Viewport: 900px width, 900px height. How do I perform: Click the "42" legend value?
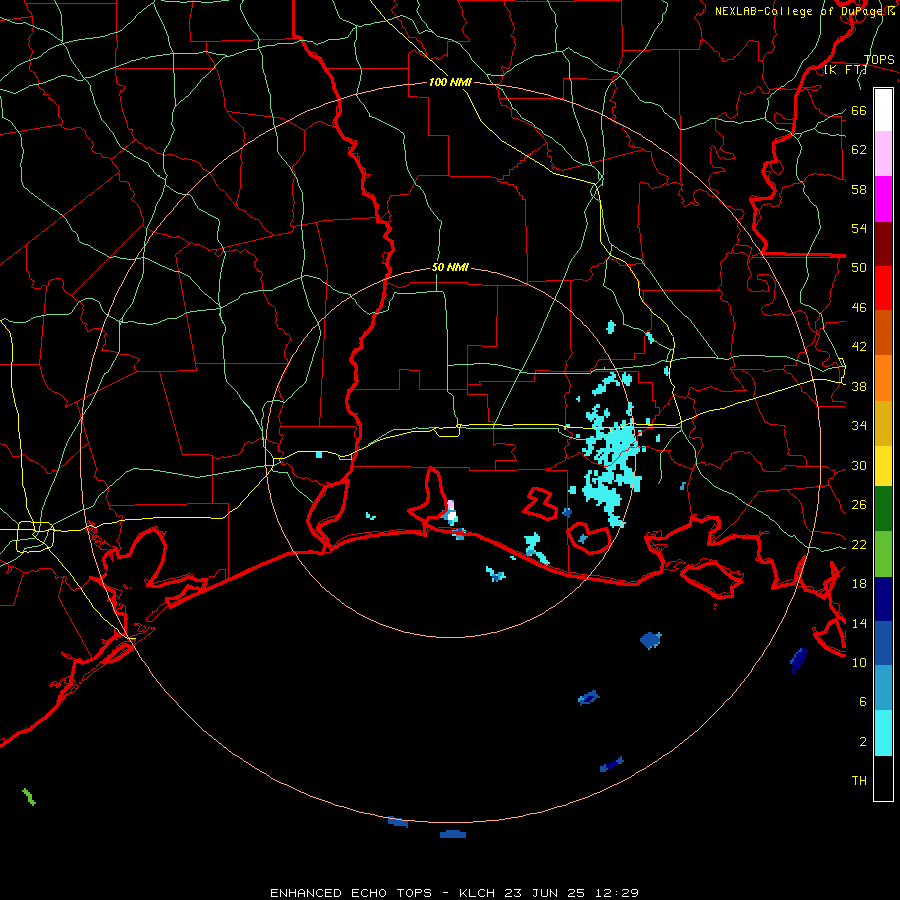[x=859, y=347]
